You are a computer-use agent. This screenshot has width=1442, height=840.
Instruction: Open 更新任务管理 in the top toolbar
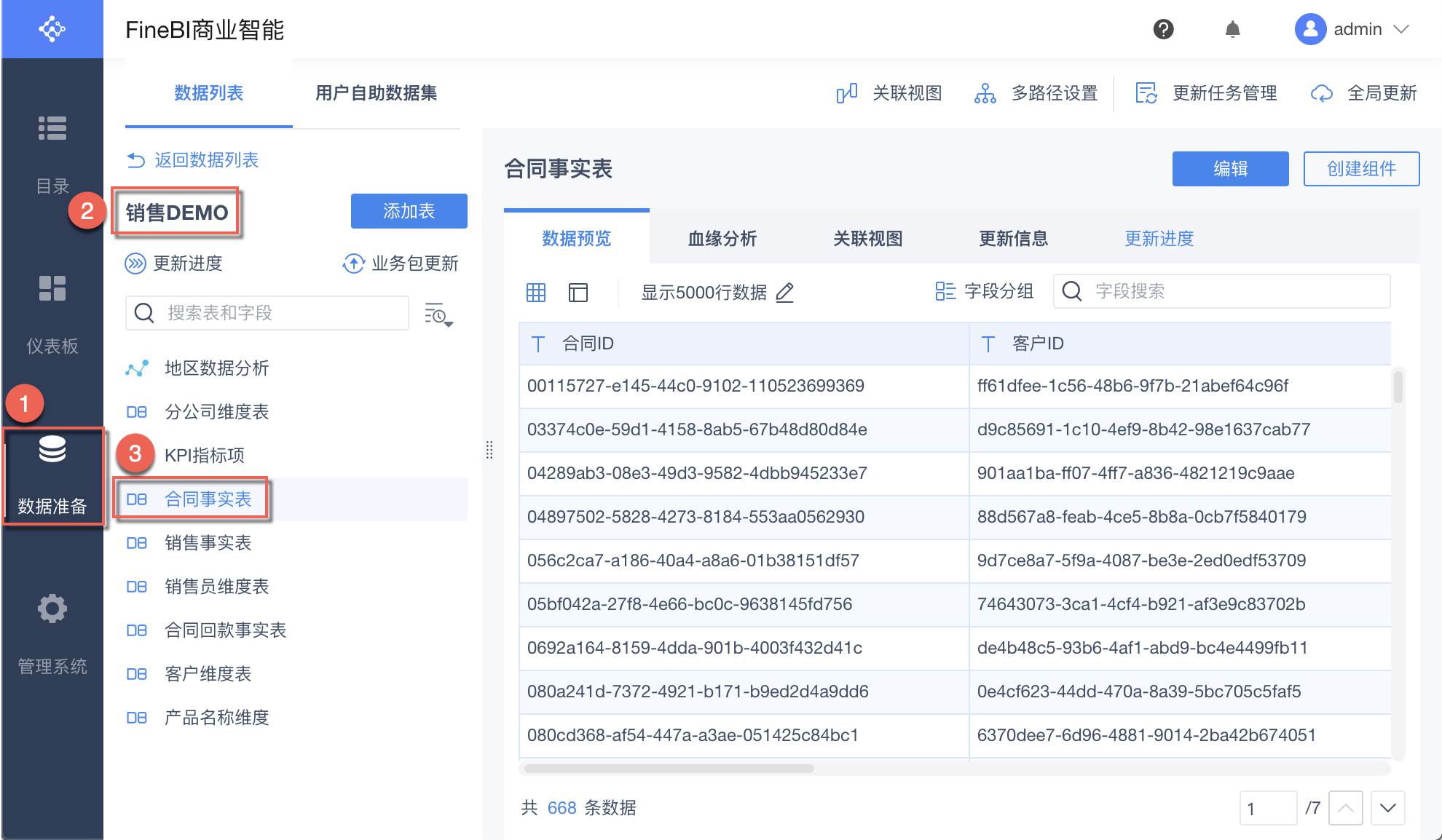pos(1206,93)
